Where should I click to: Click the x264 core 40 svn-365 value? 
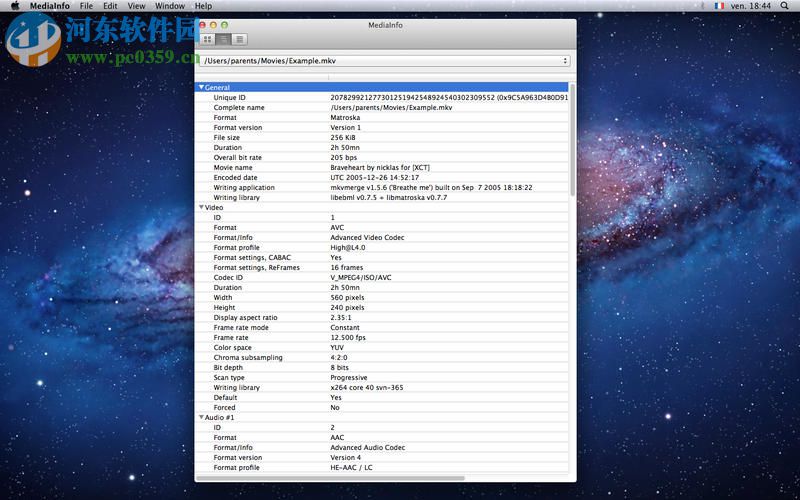pyautogui.click(x=367, y=387)
